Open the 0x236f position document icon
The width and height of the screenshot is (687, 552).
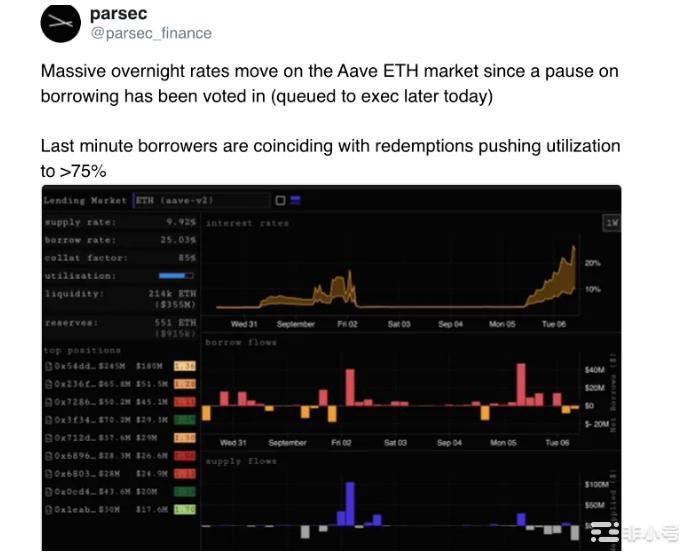[47, 385]
